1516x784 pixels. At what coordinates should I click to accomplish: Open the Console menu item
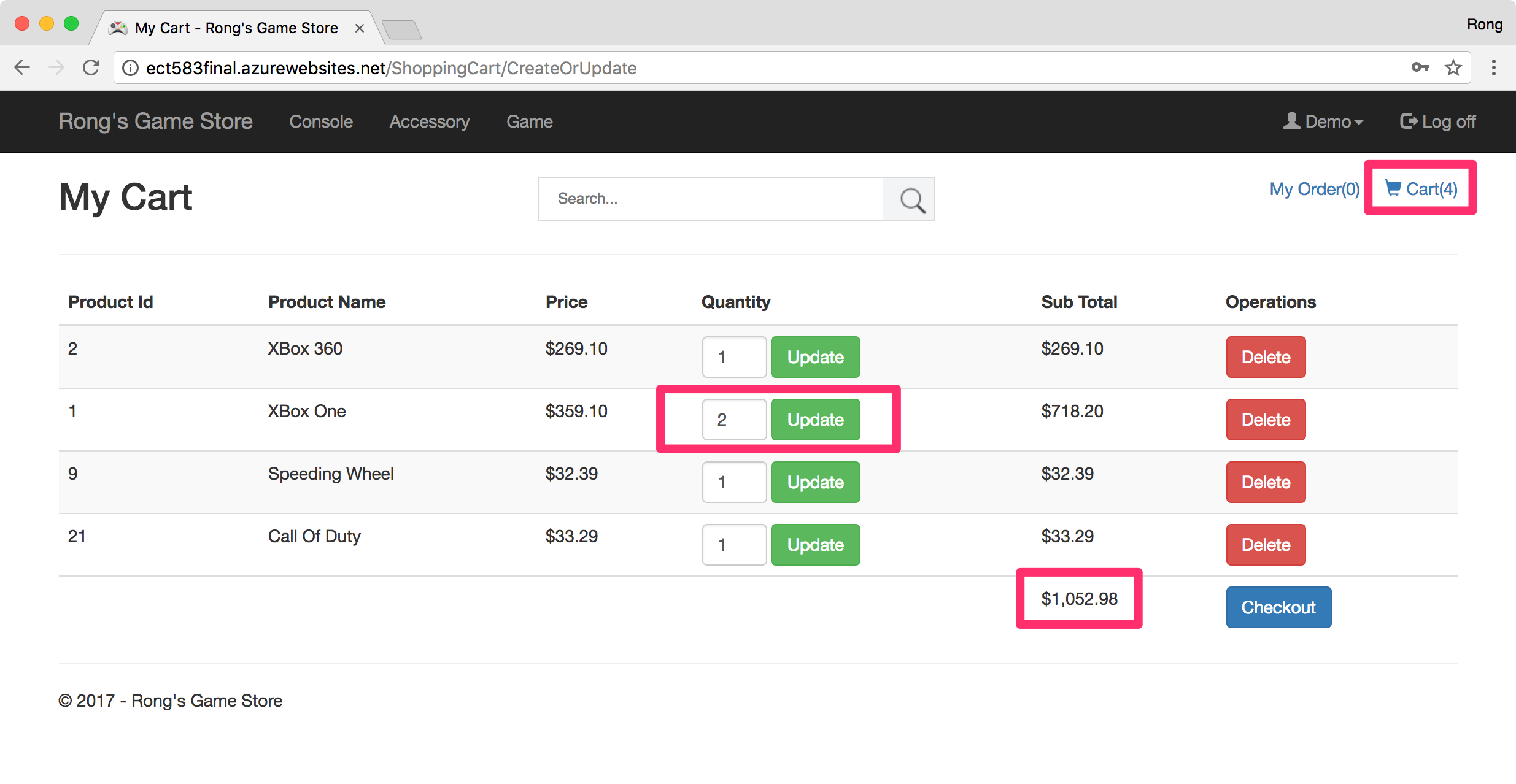(321, 121)
